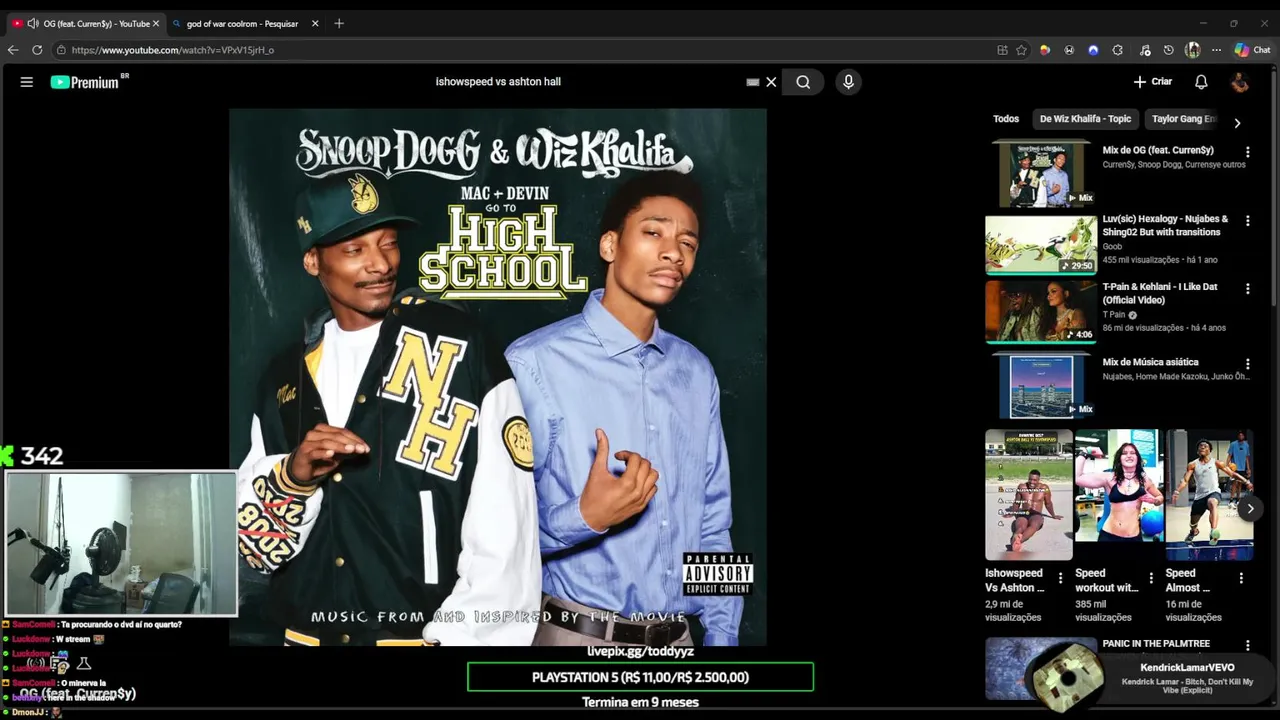Open more options for Mix de OG
The height and width of the screenshot is (720, 1280).
pos(1247,152)
